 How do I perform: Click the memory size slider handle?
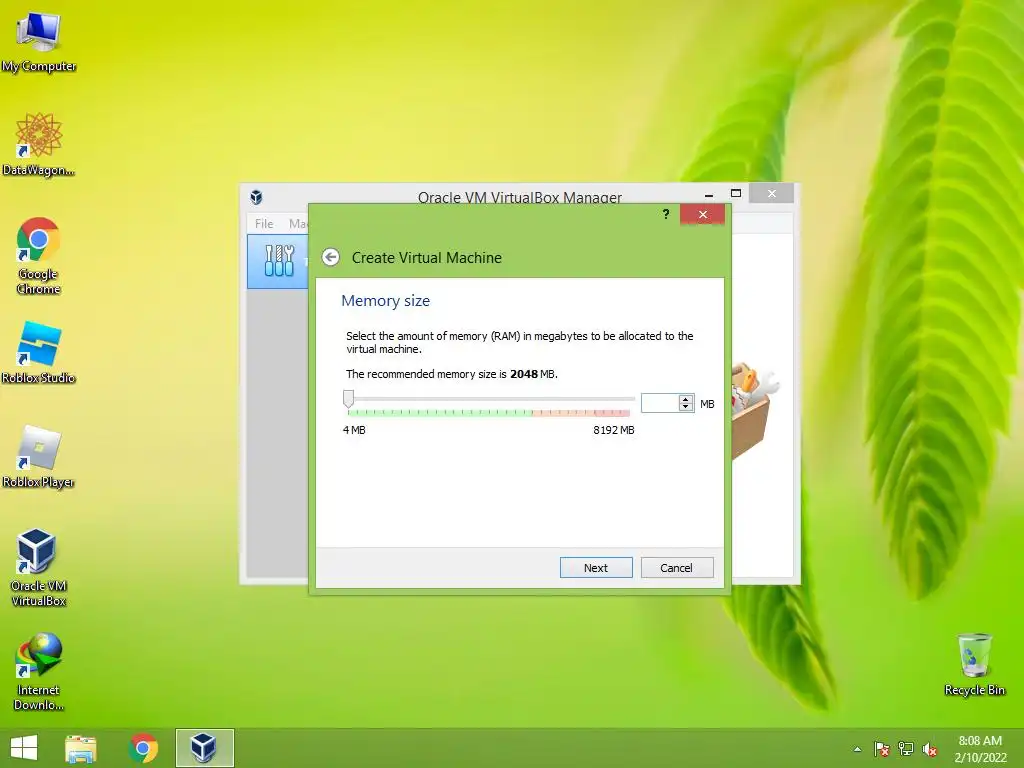click(x=349, y=399)
